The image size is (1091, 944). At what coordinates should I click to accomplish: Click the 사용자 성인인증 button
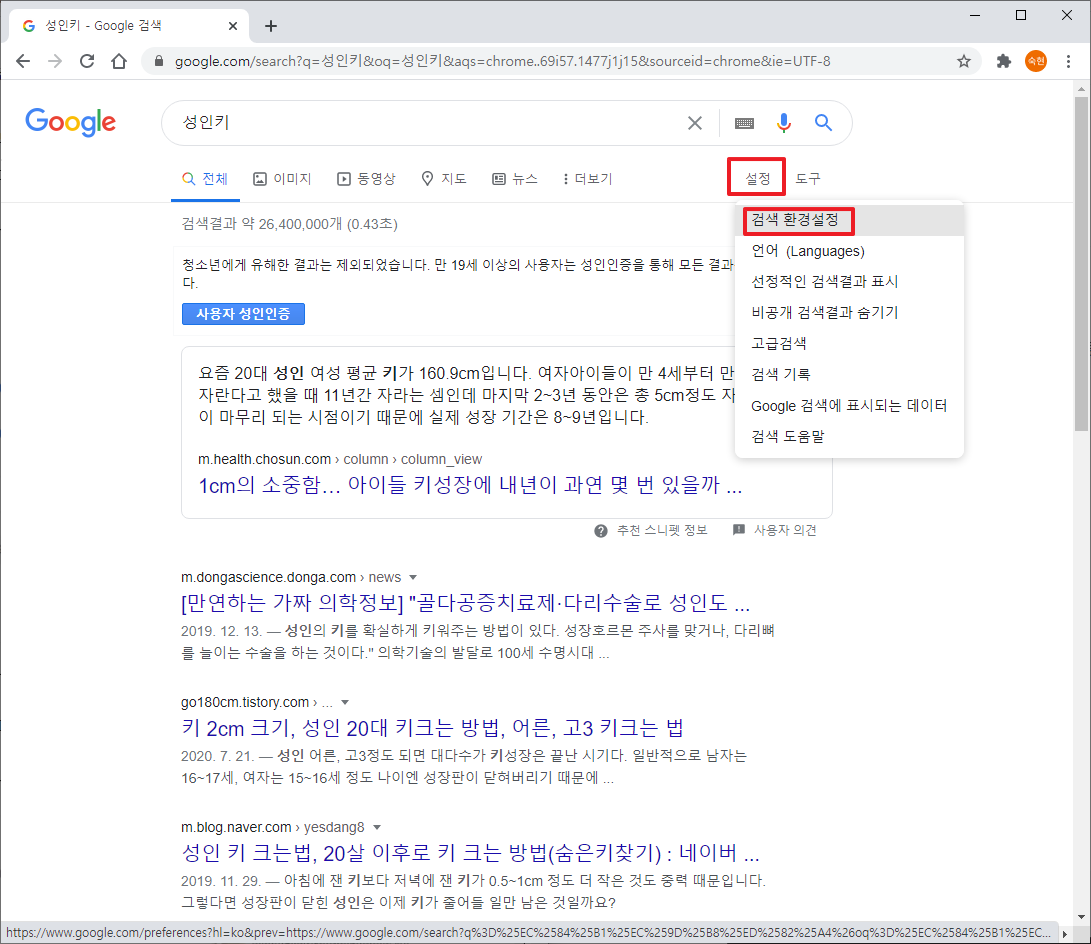(x=243, y=314)
